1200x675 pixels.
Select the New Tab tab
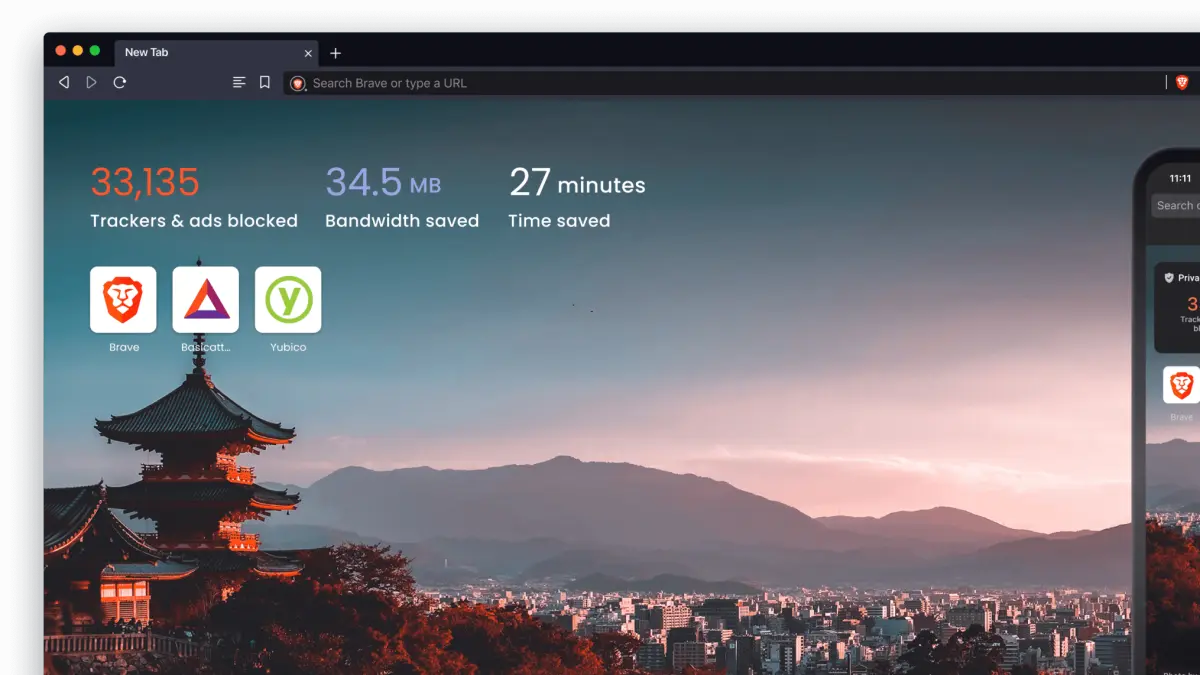coord(200,53)
